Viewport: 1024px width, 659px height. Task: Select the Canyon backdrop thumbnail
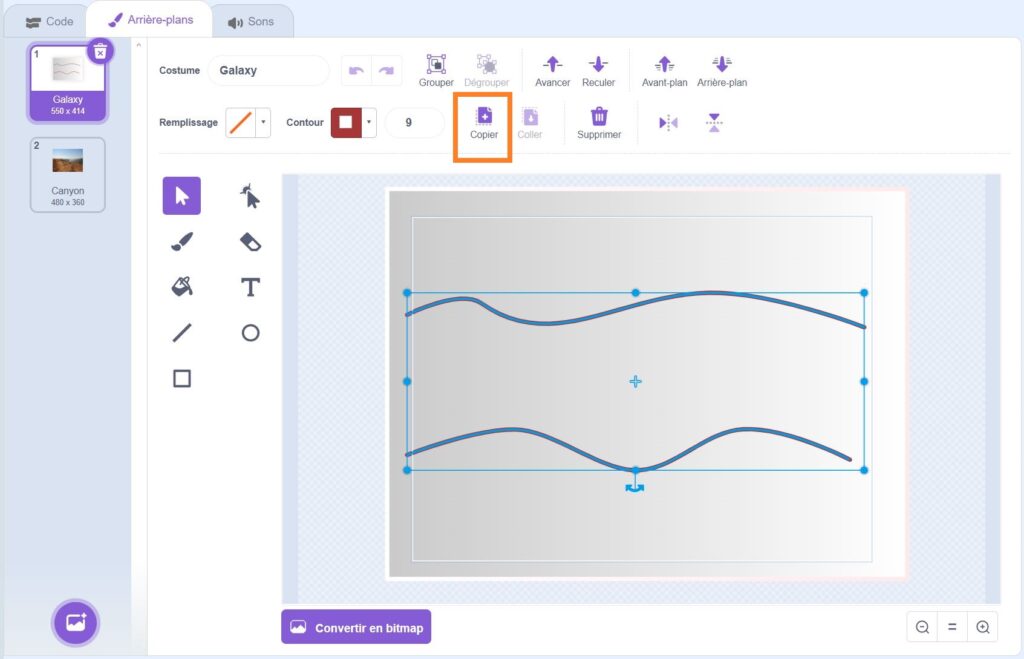(x=68, y=173)
